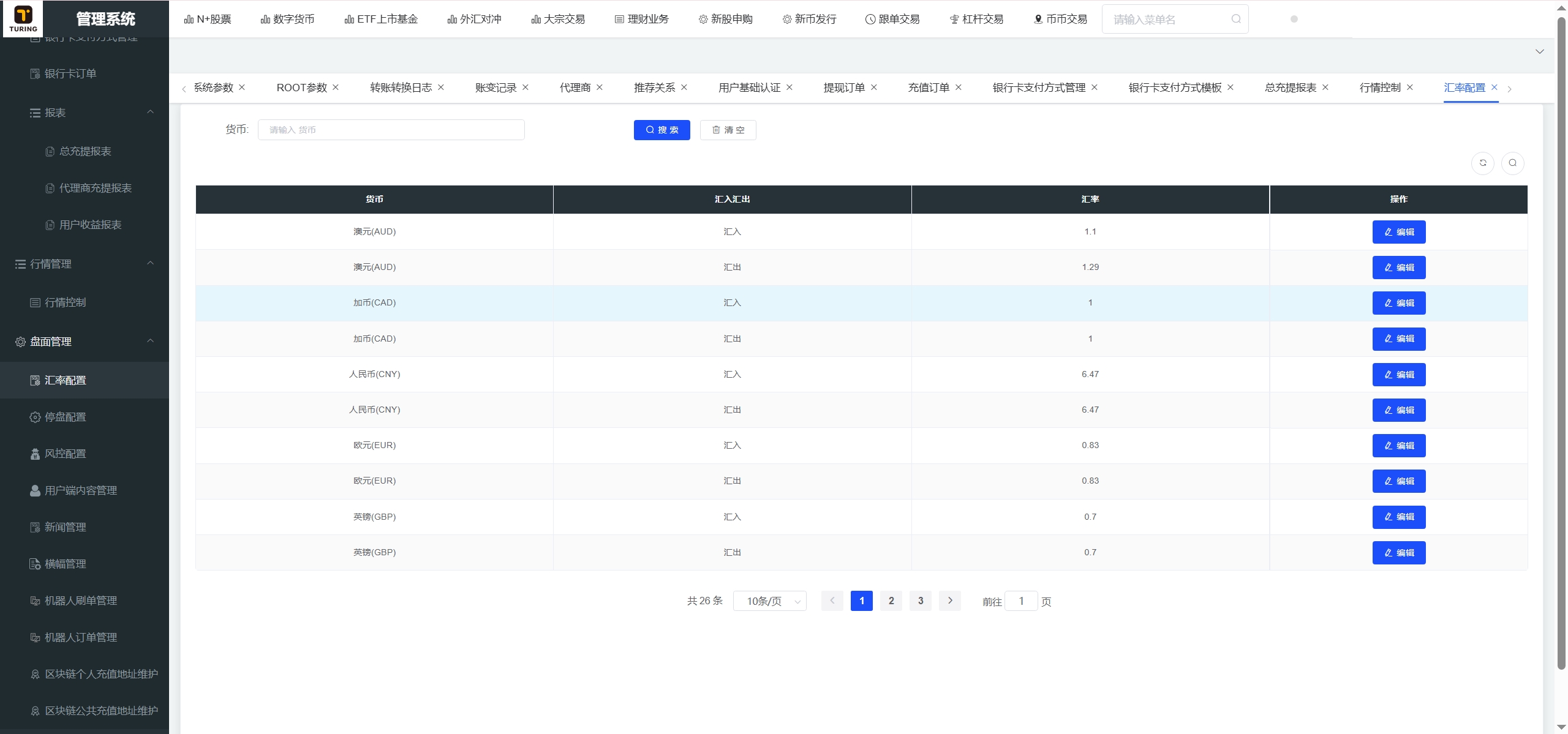Open 代理商充提报表 sidebar item
Image resolution: width=1568 pixels, height=734 pixels.
pyautogui.click(x=85, y=188)
